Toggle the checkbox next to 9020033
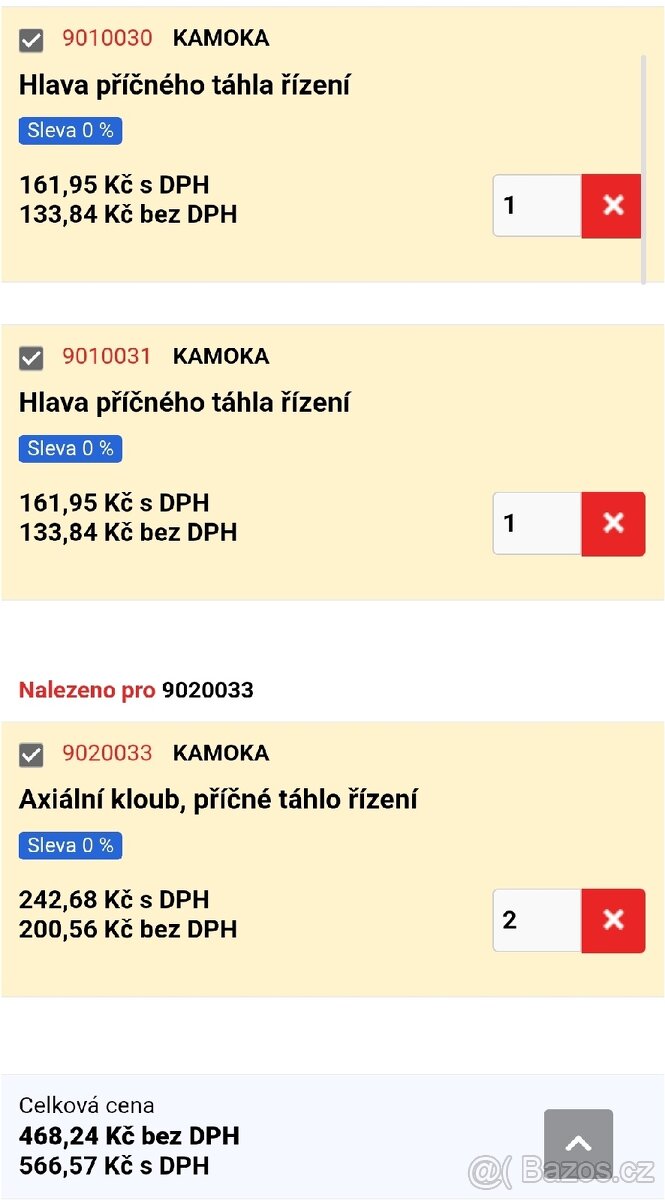The height and width of the screenshot is (1200, 665). [x=31, y=753]
